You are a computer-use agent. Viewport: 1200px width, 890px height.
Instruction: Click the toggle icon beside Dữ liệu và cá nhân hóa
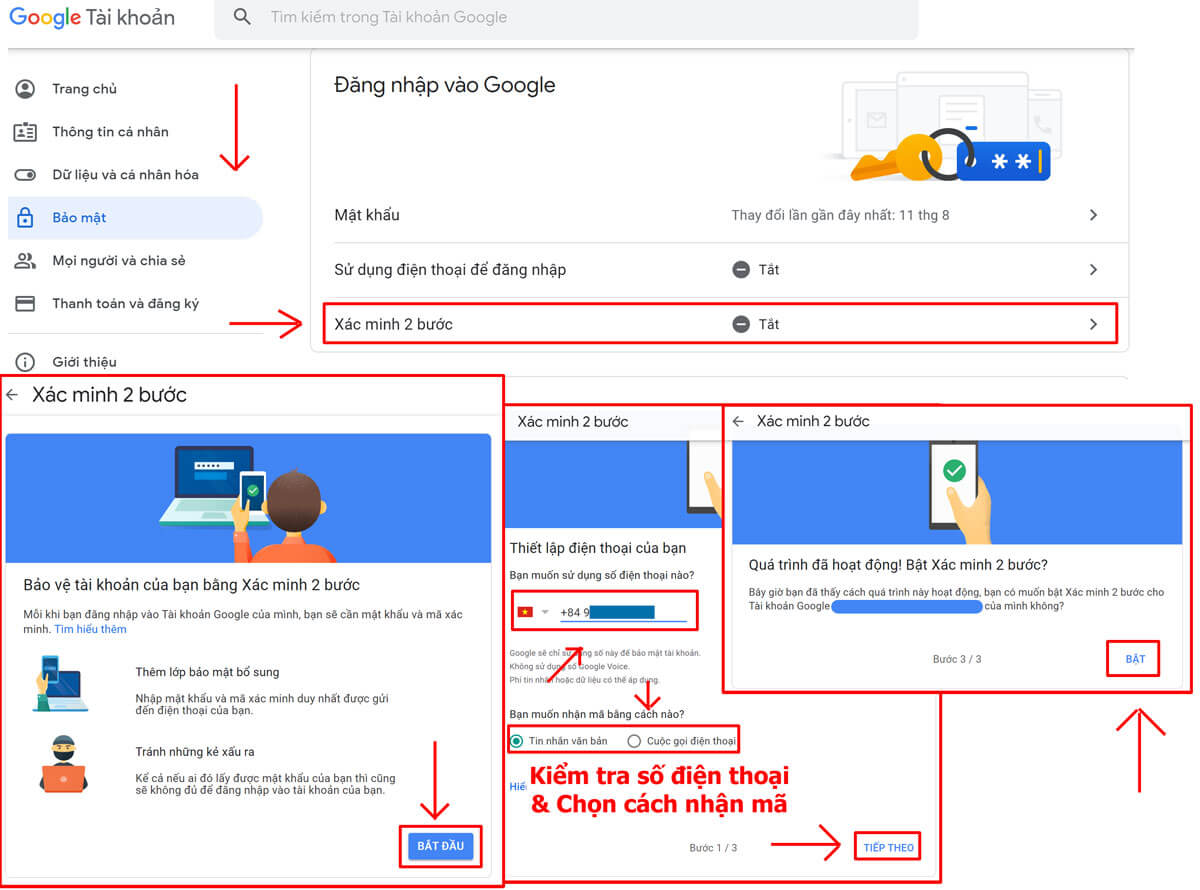point(25,175)
